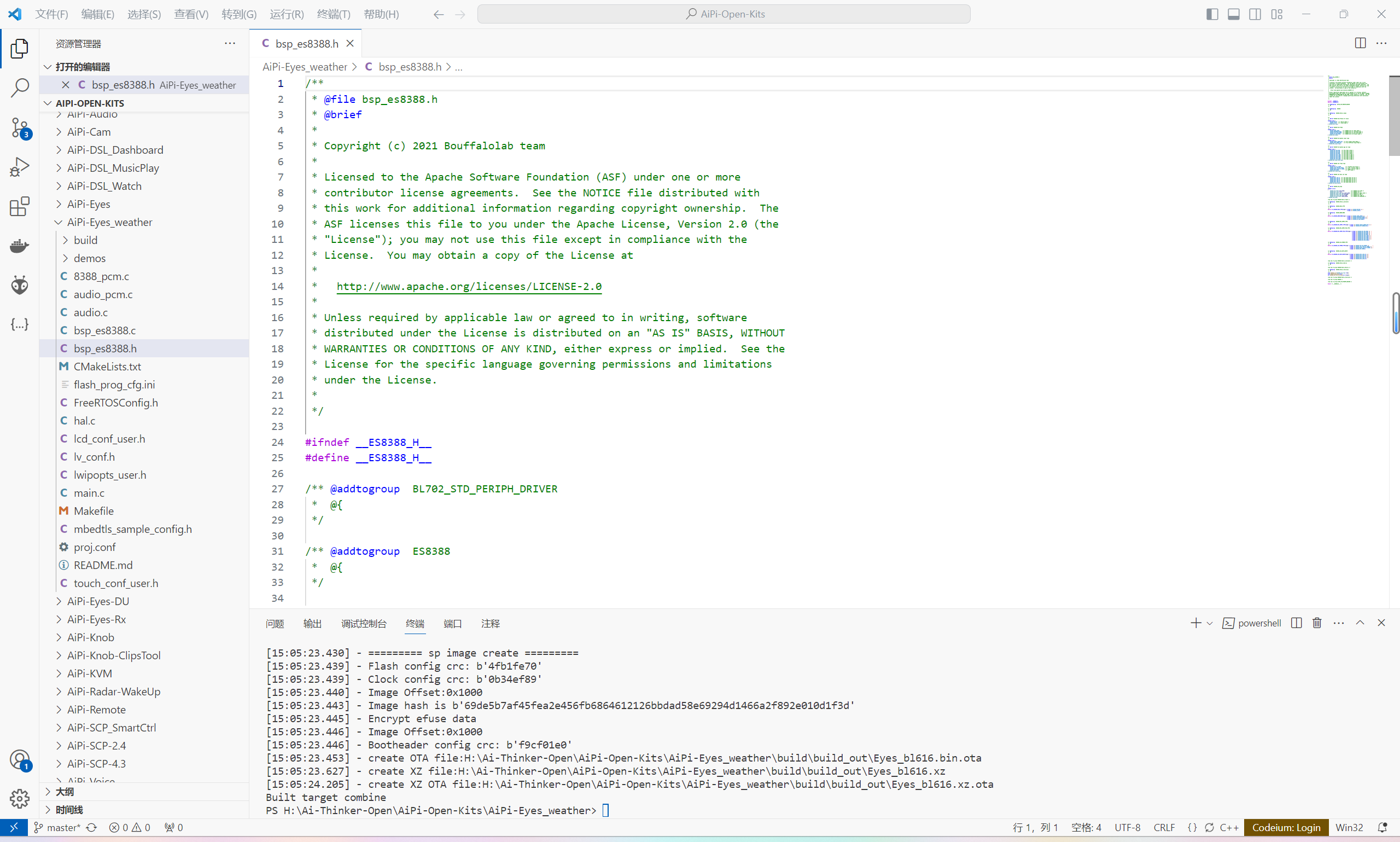Change CRLF end of line sequence
Image resolution: width=1400 pixels, height=842 pixels.
coord(1164,827)
